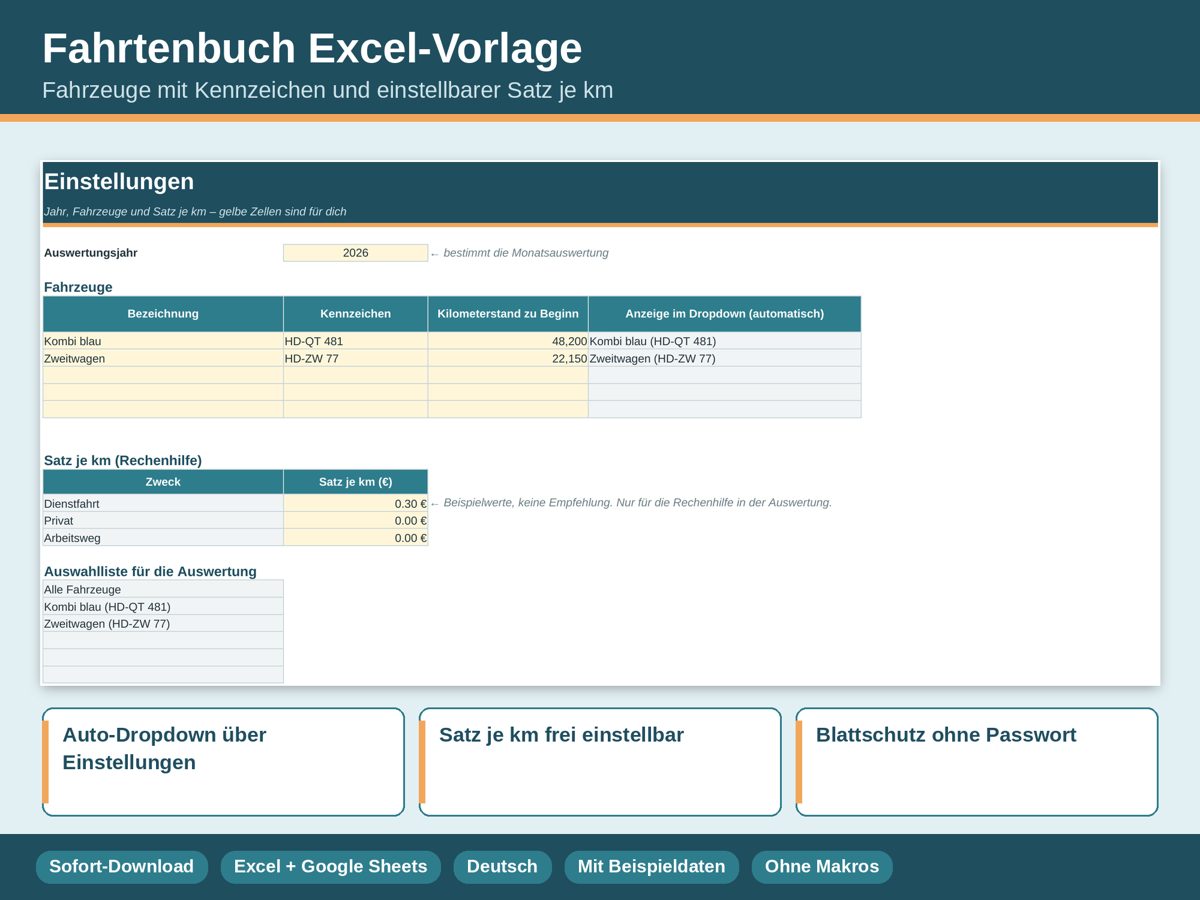The height and width of the screenshot is (900, 1200).
Task: Open the "Auto-Dropdown über Einstellungen" feature card
Action: [x=223, y=762]
